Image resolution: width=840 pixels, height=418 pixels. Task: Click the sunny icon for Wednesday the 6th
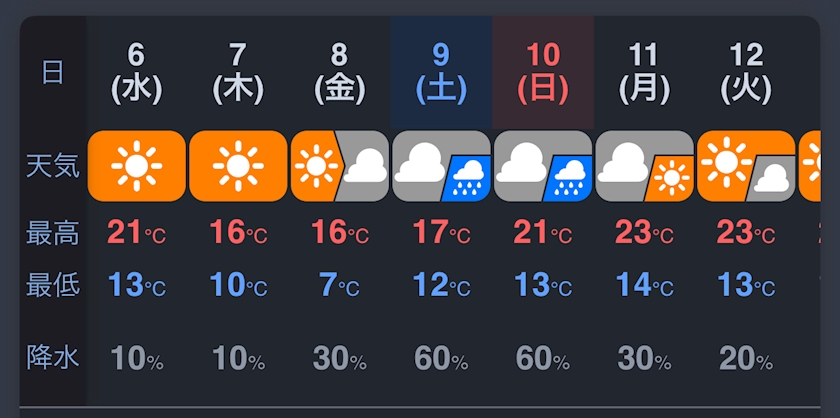pyautogui.click(x=137, y=165)
